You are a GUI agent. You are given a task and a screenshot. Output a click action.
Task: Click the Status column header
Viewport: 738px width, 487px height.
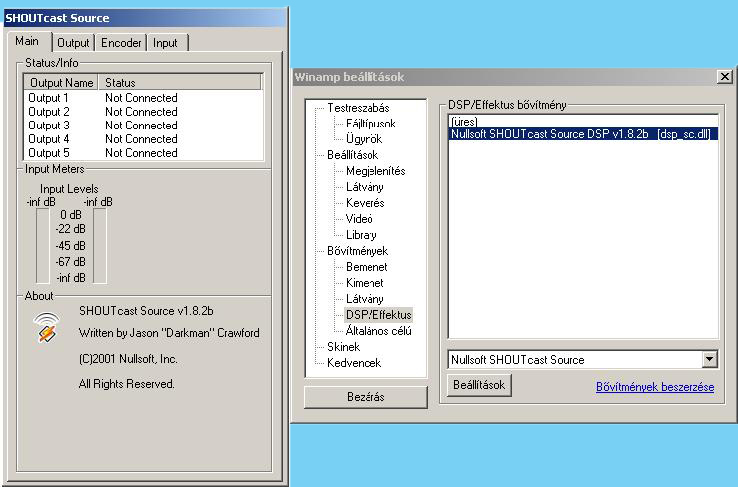pos(180,82)
